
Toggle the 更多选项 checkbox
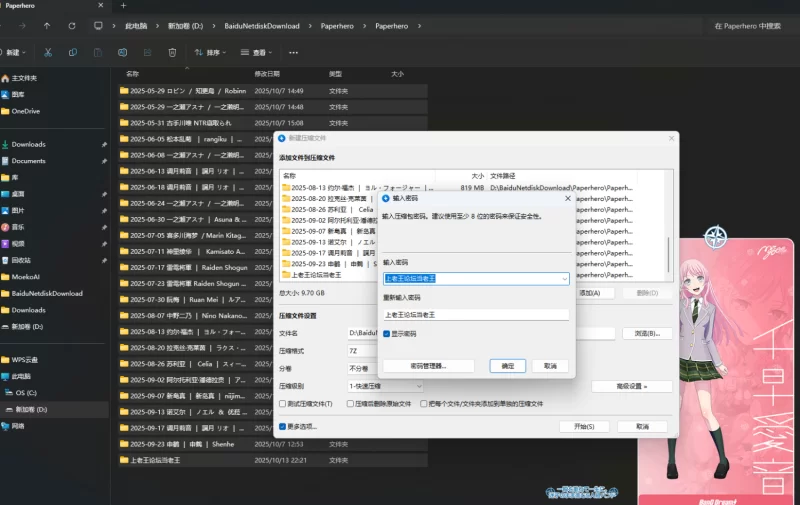point(283,426)
